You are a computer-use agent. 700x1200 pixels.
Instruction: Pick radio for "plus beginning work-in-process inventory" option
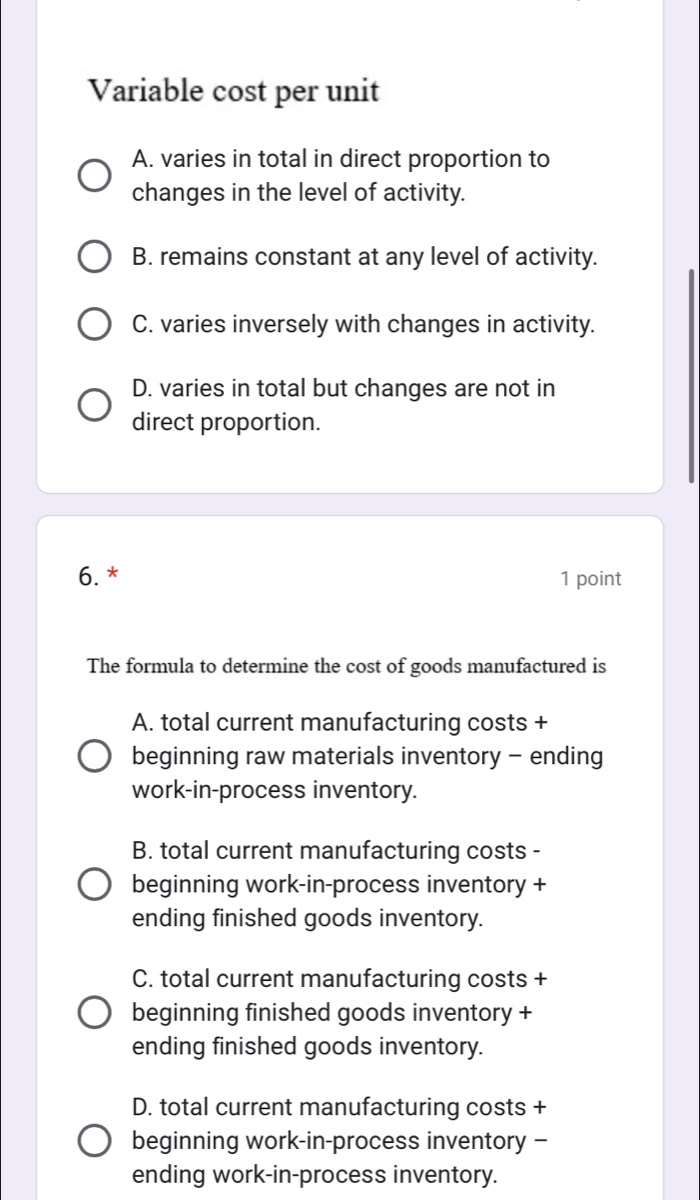pyautogui.click(x=95, y=1141)
